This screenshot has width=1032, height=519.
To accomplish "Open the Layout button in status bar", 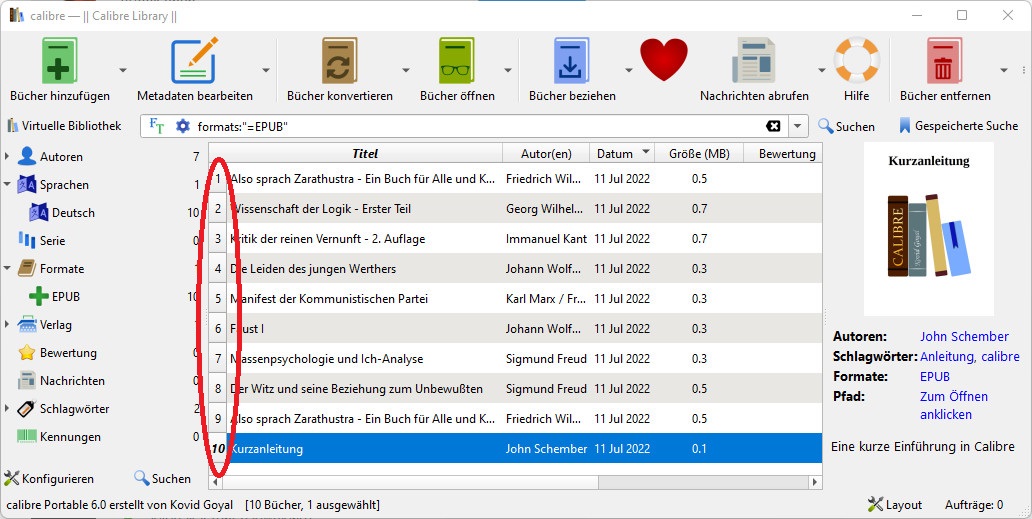I will (x=894, y=505).
